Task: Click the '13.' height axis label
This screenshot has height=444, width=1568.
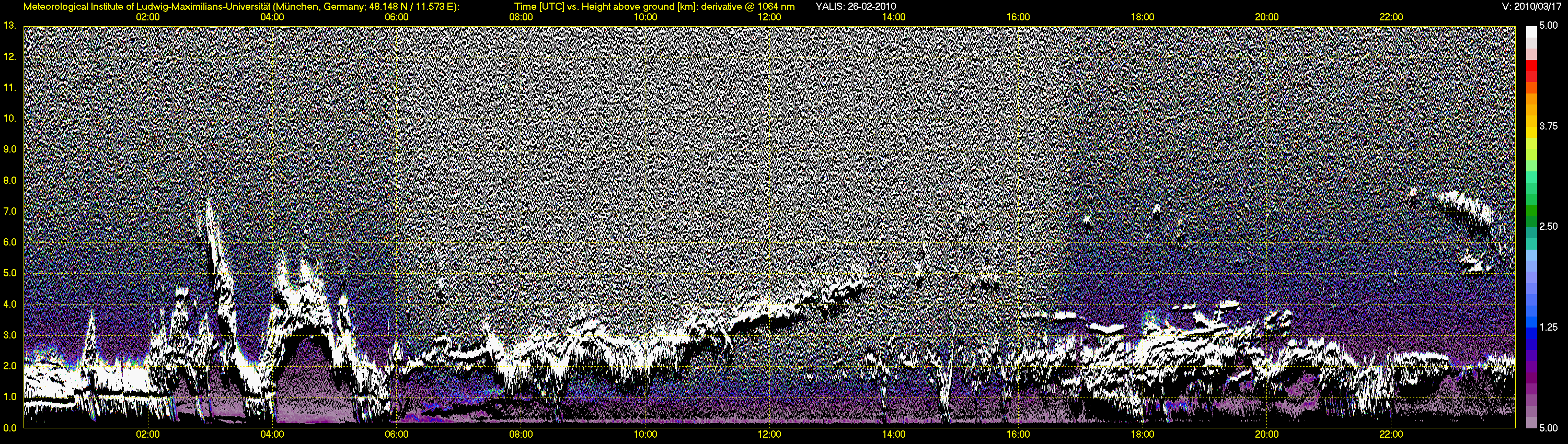Action: pyautogui.click(x=10, y=26)
